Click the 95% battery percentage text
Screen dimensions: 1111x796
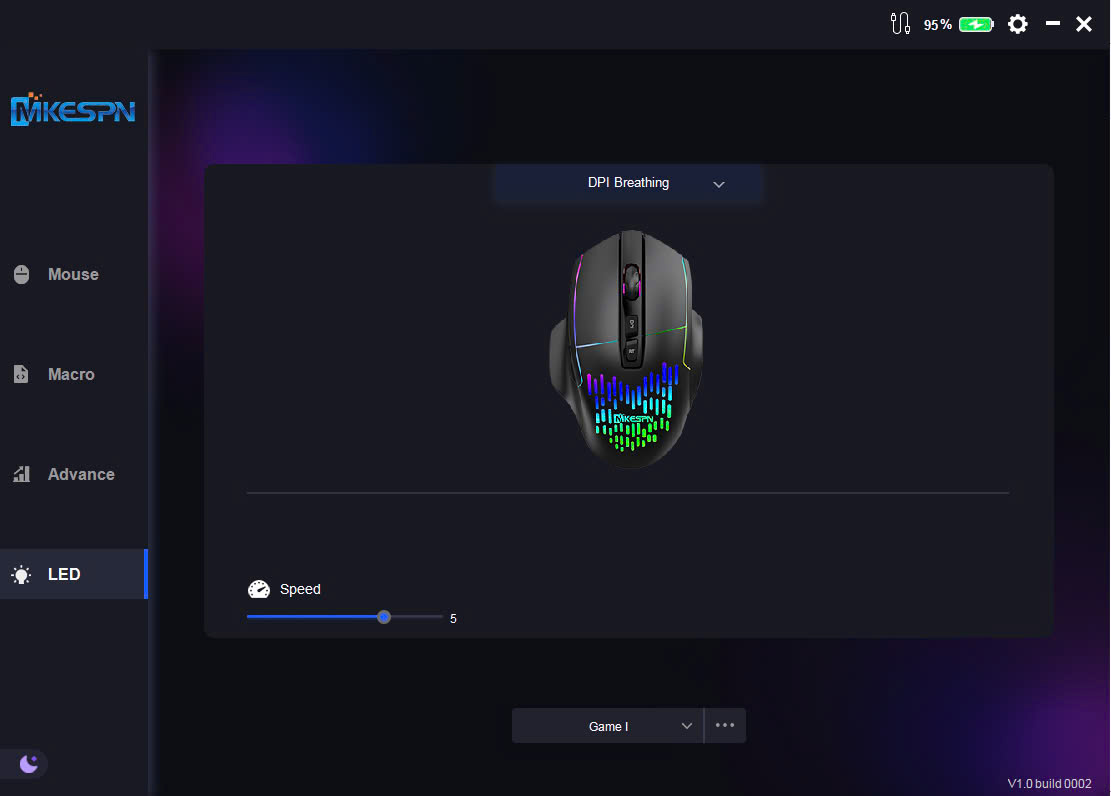(x=937, y=25)
